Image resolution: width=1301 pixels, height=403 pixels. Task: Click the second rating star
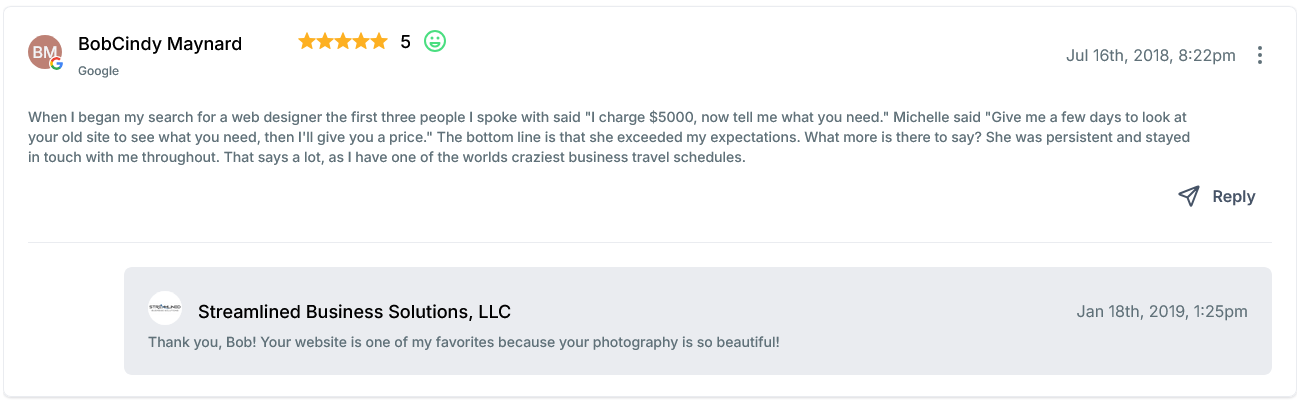tap(324, 42)
